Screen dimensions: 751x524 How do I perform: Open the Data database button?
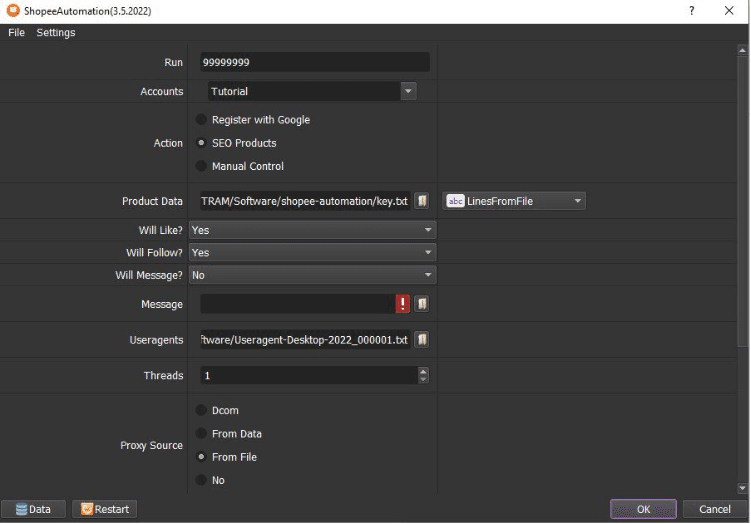[33, 509]
